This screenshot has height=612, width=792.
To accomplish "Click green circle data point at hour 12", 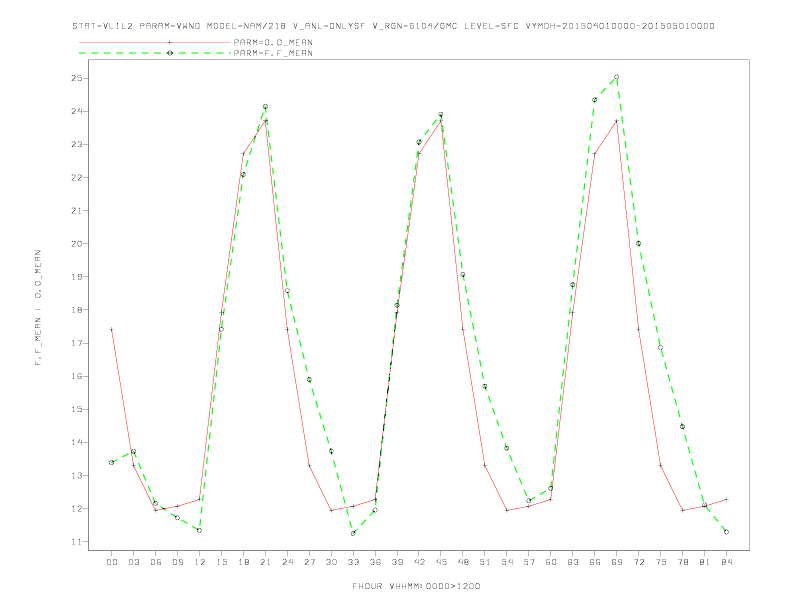I will click(x=200, y=530).
